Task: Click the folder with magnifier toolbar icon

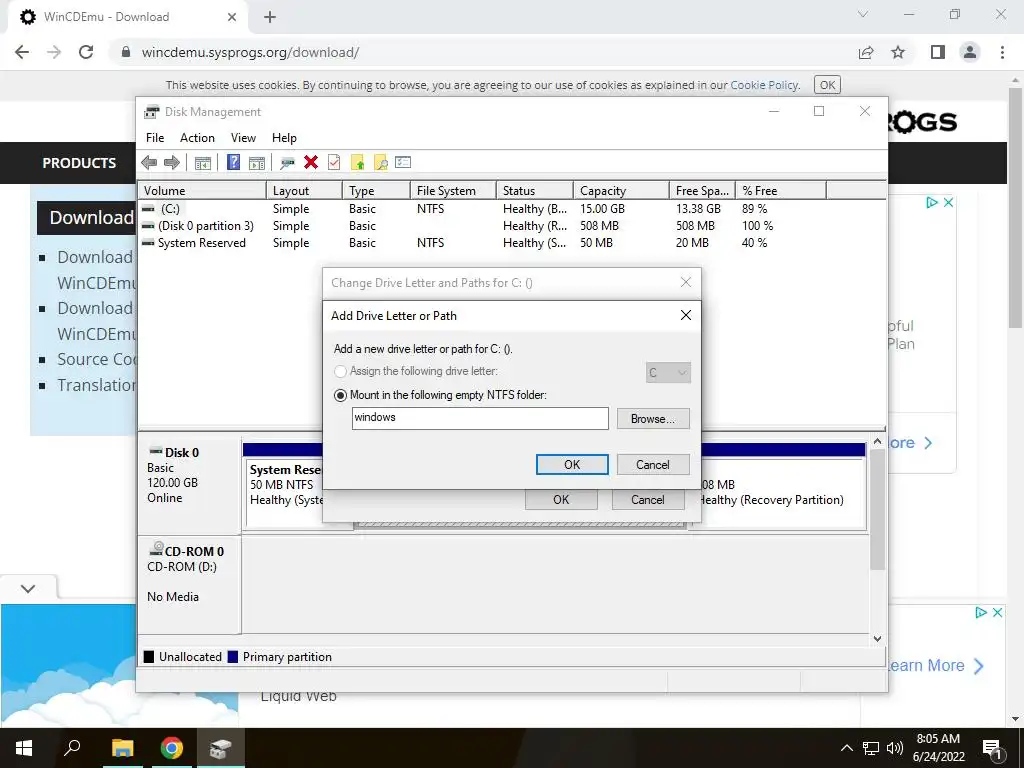Action: [x=381, y=163]
